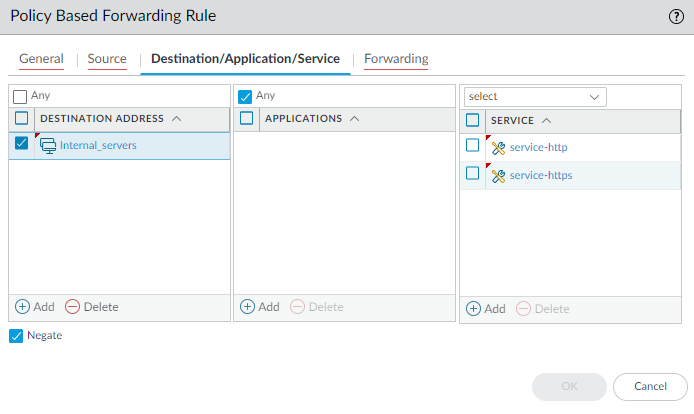Viewport: 694px width, 414px height.
Task: Switch to the Forwarding tab
Action: pos(396,58)
